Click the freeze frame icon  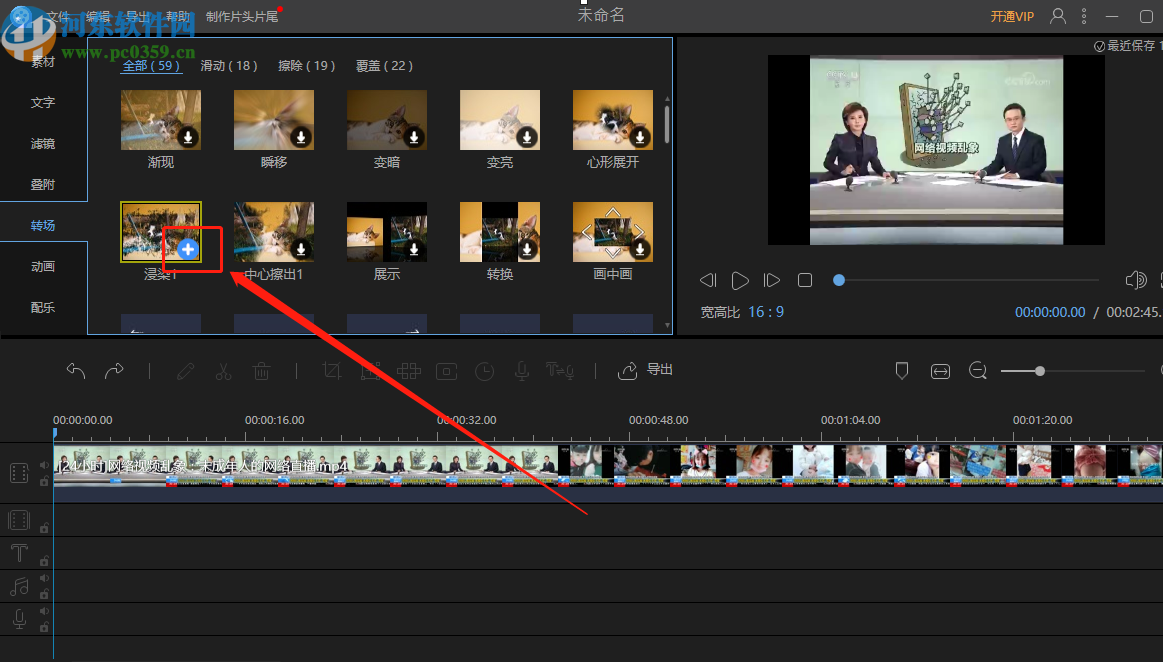[447, 371]
